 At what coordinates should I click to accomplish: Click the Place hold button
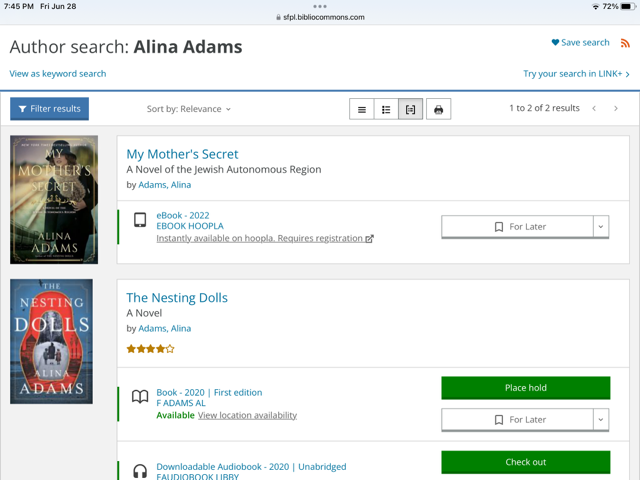526,388
